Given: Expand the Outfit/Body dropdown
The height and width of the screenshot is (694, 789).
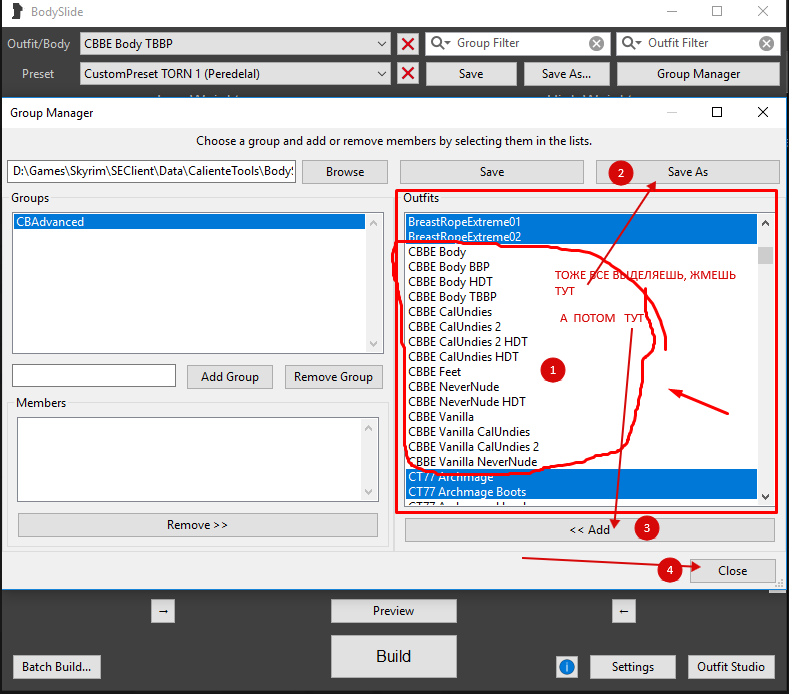Looking at the screenshot, I should [383, 44].
